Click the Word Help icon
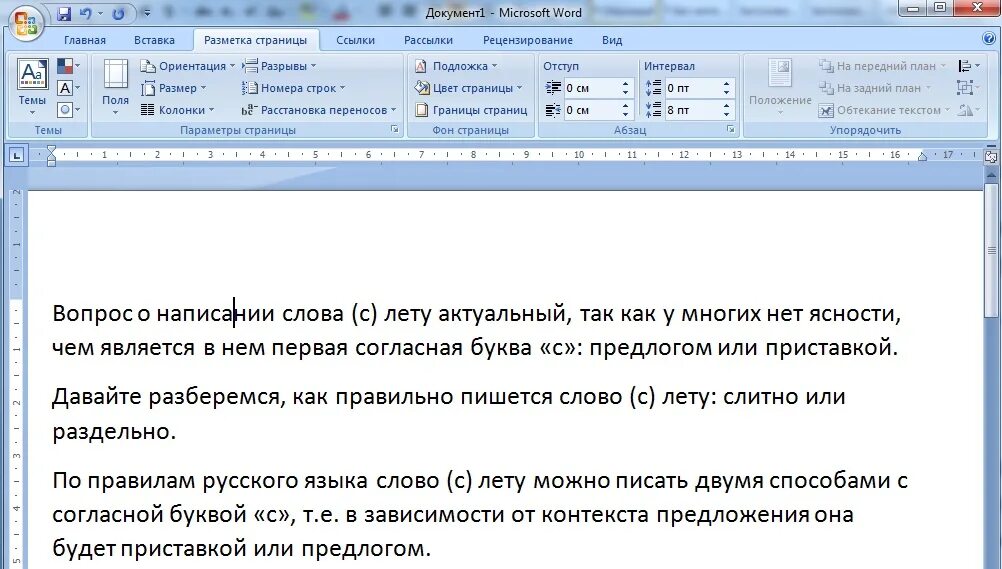This screenshot has width=1002, height=569. click(989, 39)
